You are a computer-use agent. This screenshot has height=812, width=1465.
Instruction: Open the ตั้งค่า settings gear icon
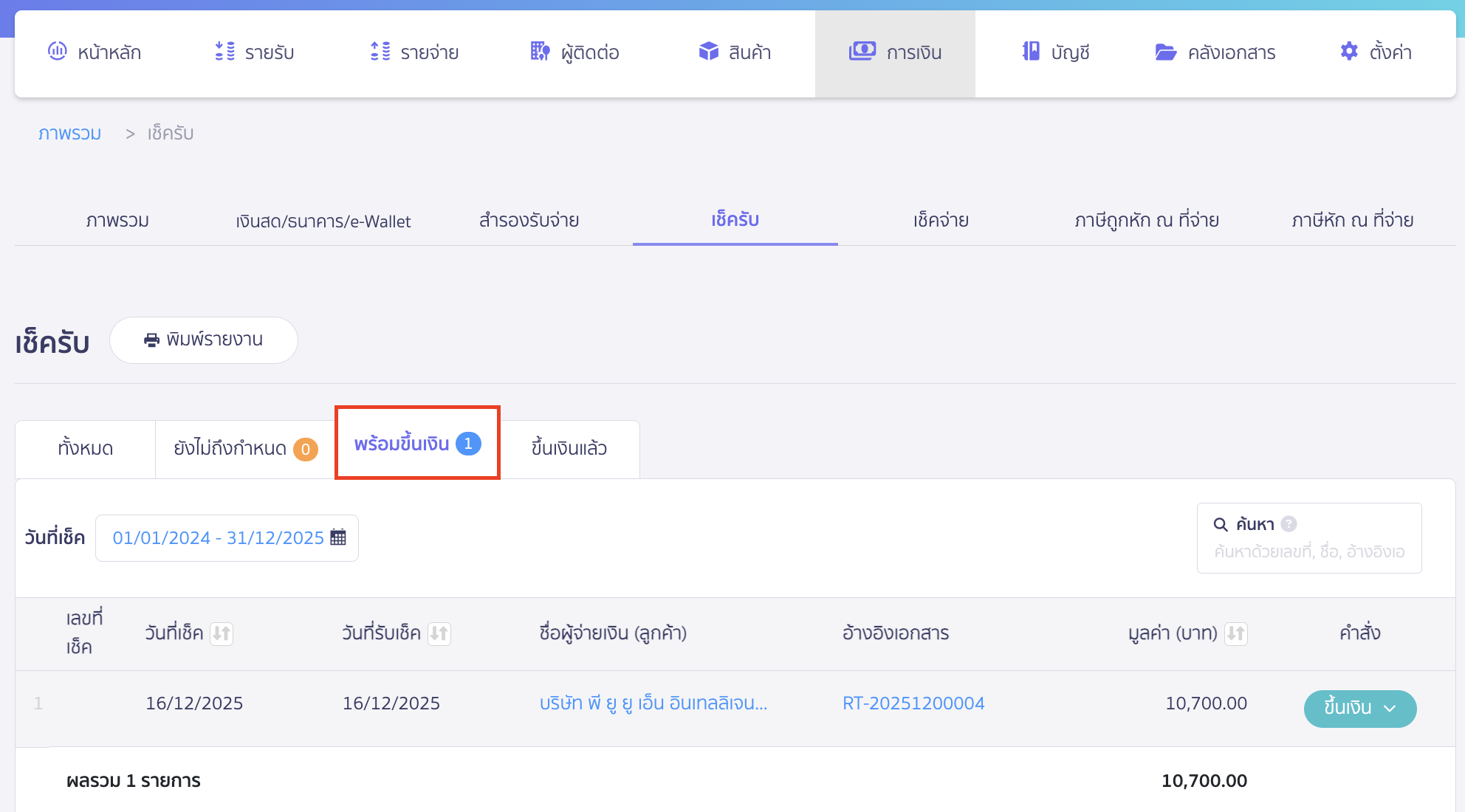(1348, 52)
